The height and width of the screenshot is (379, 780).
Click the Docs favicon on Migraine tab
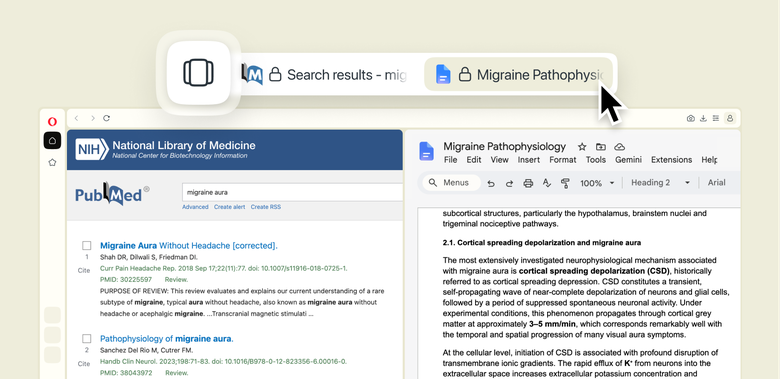pyautogui.click(x=443, y=74)
